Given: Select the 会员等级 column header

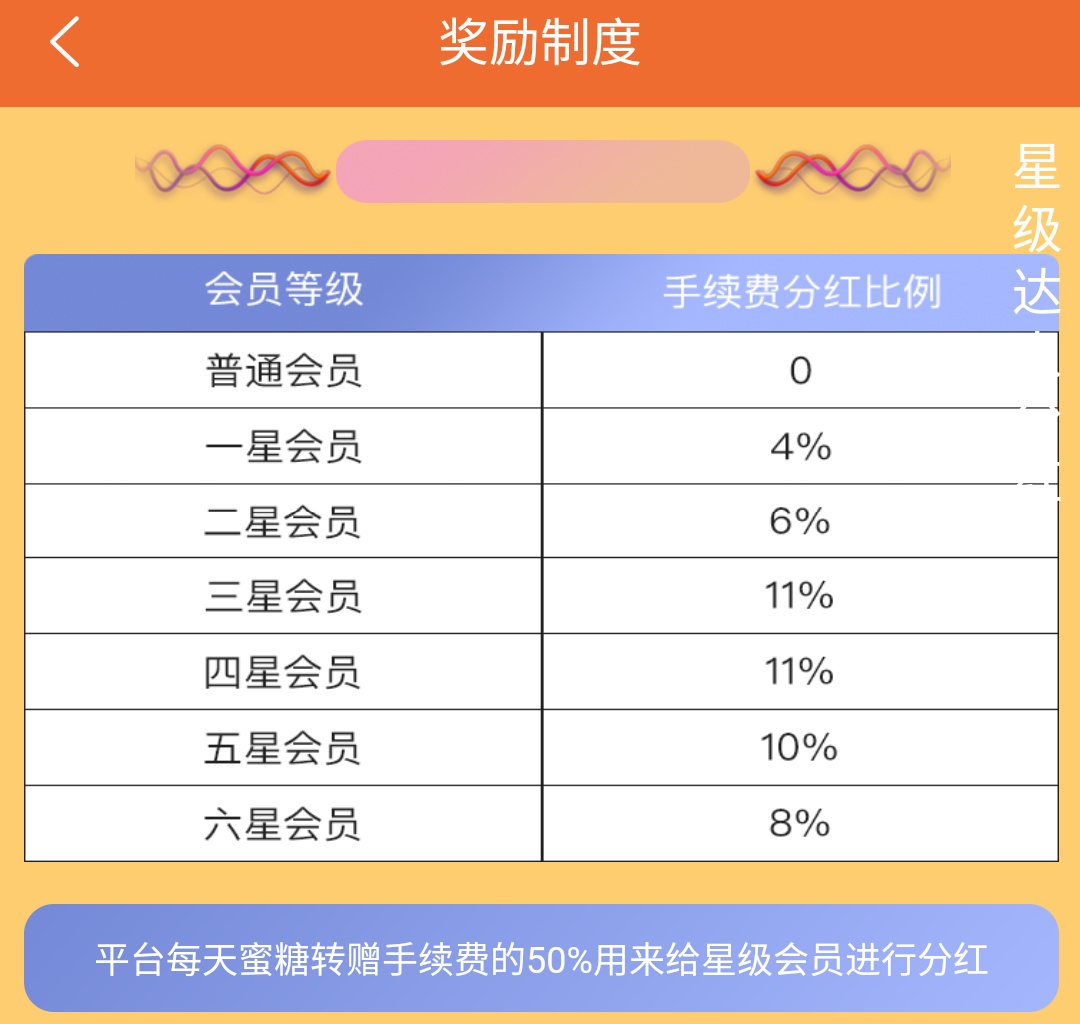Looking at the screenshot, I should coord(284,290).
